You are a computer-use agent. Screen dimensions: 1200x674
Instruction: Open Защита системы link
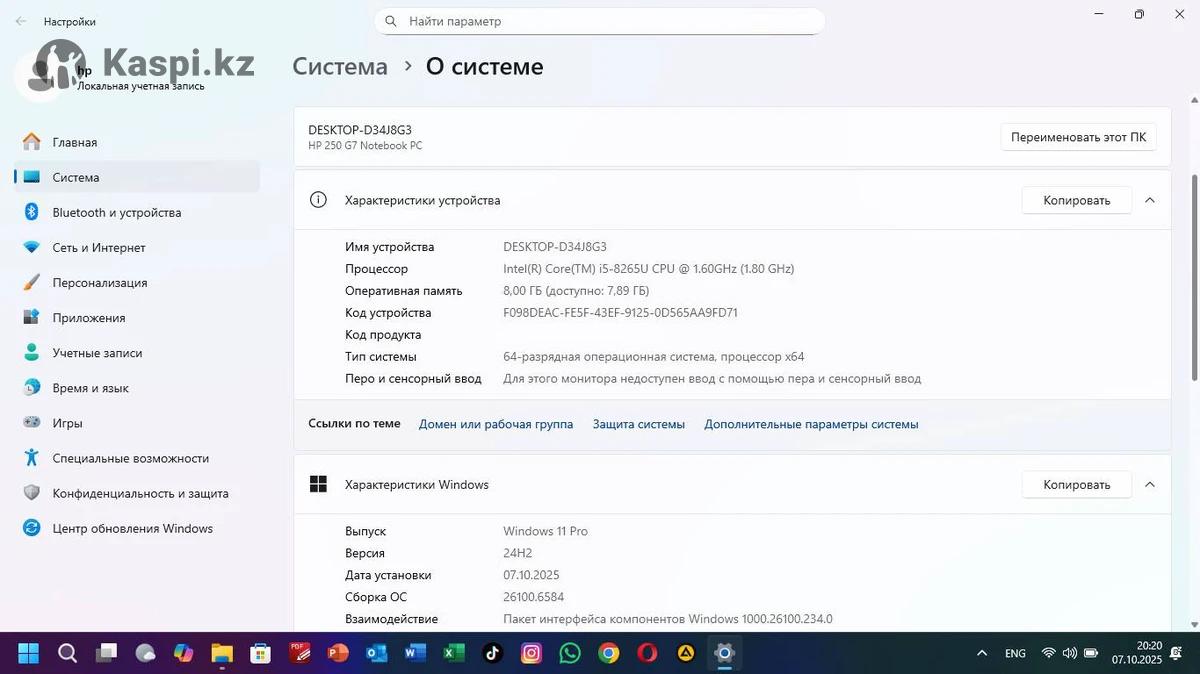coord(638,424)
